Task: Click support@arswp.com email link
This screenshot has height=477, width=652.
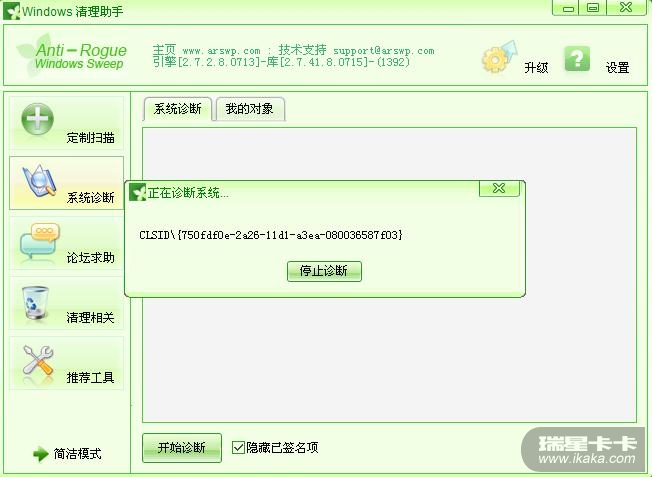Action: (384, 51)
